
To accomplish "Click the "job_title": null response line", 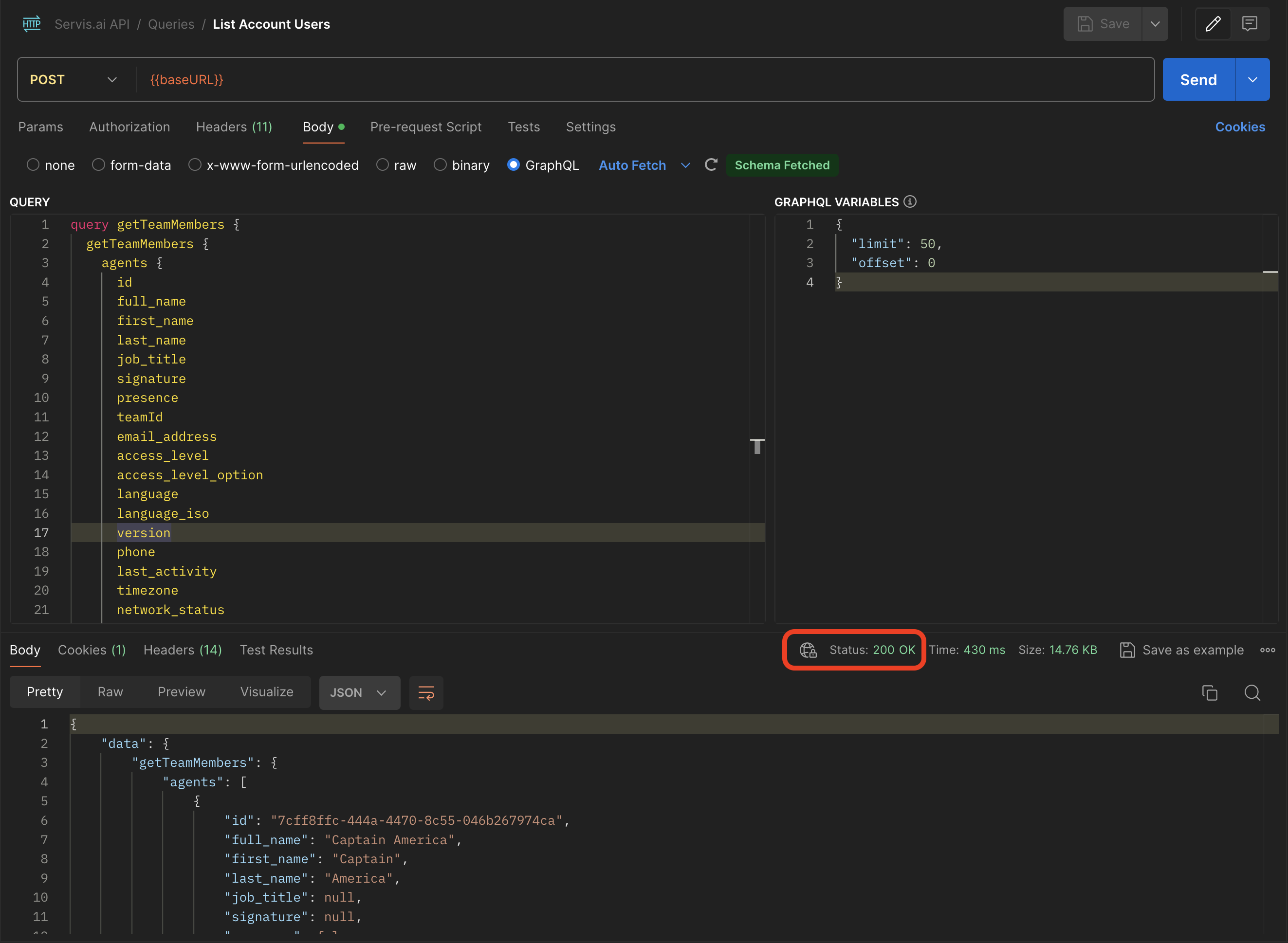I will (x=293, y=897).
